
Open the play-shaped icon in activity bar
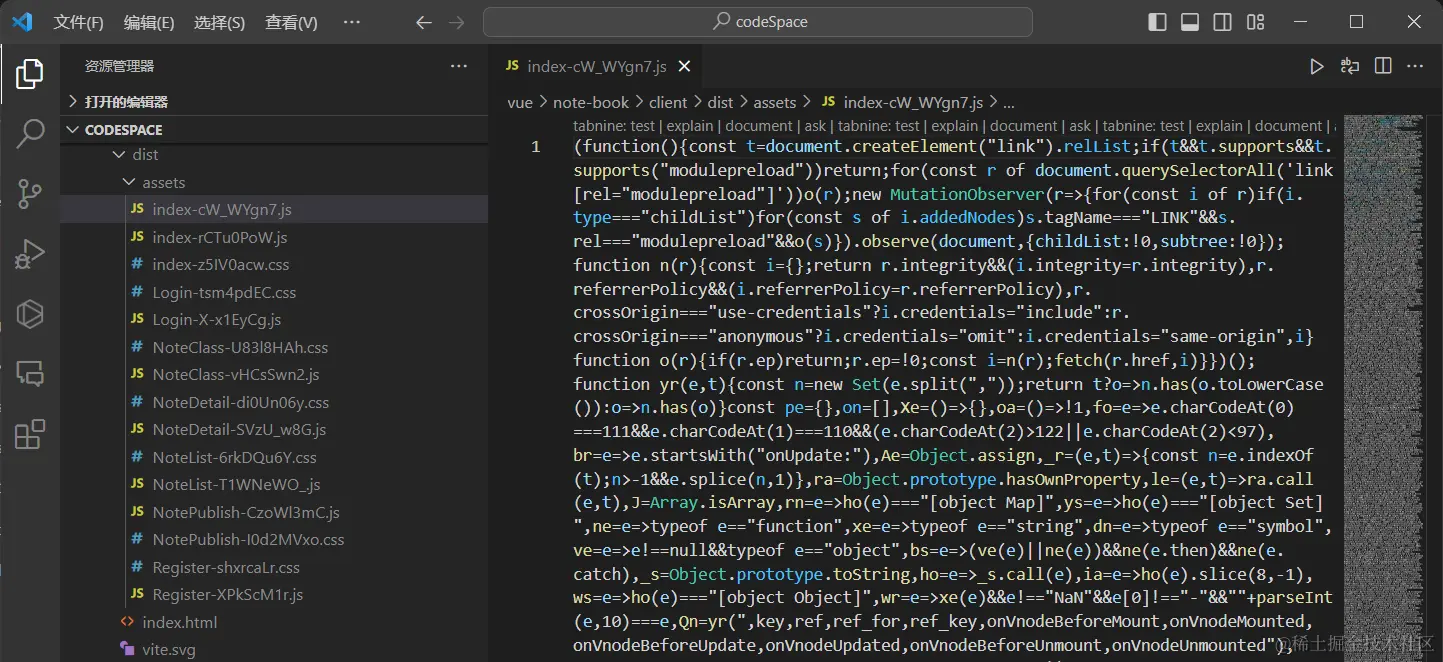coord(30,314)
